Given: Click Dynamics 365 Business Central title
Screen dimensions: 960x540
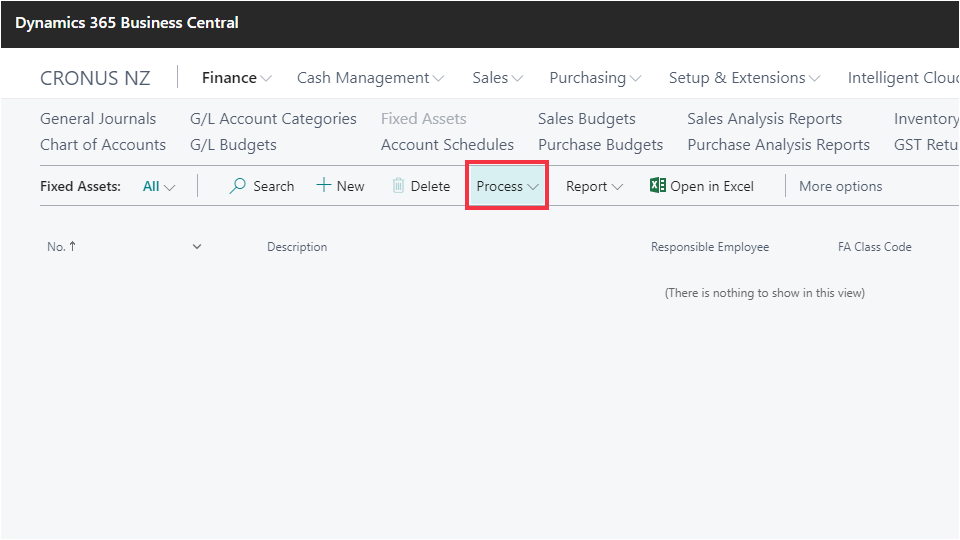Looking at the screenshot, I should pyautogui.click(x=127, y=23).
